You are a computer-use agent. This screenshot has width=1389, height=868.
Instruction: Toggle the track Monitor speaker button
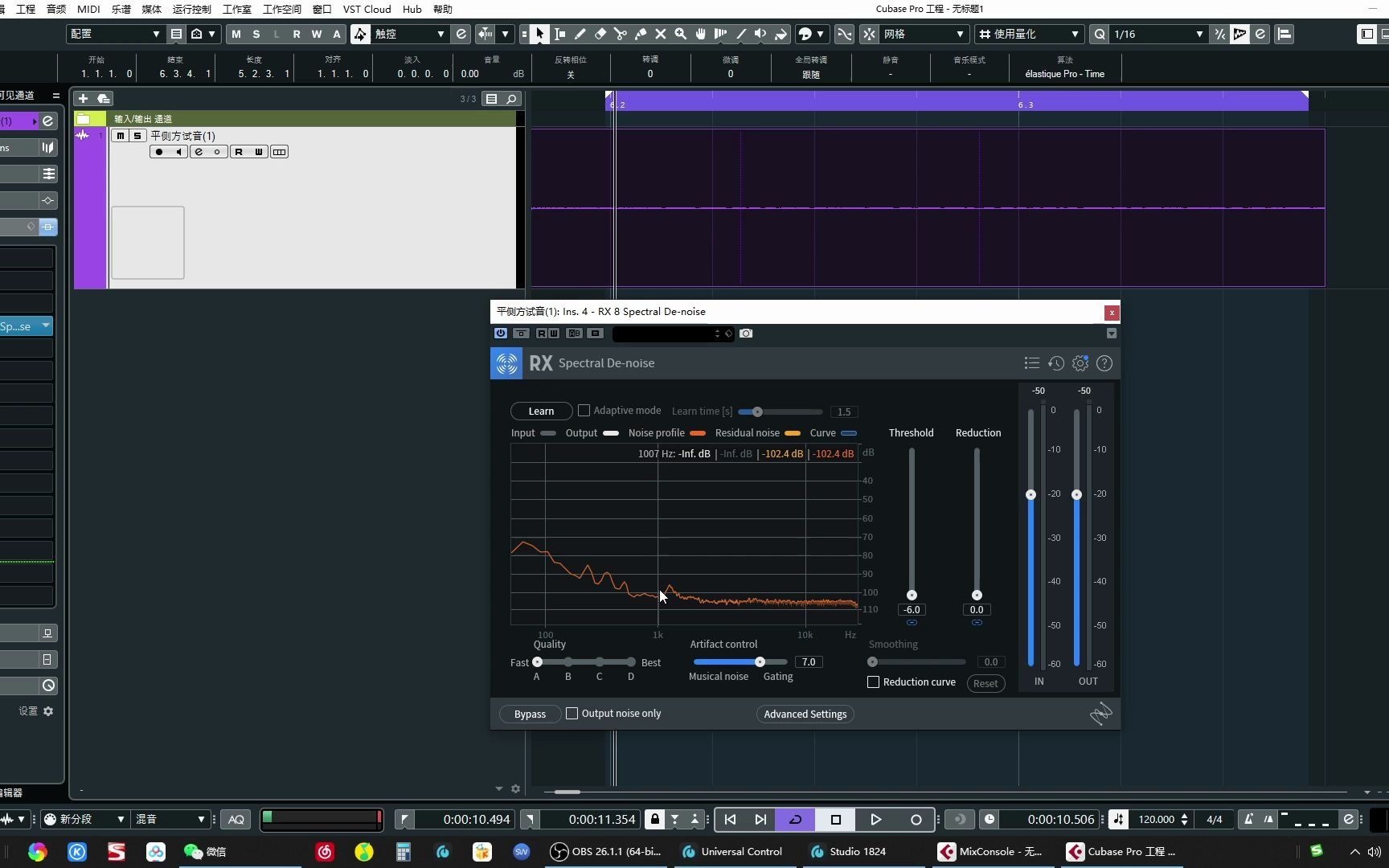pyautogui.click(x=178, y=152)
